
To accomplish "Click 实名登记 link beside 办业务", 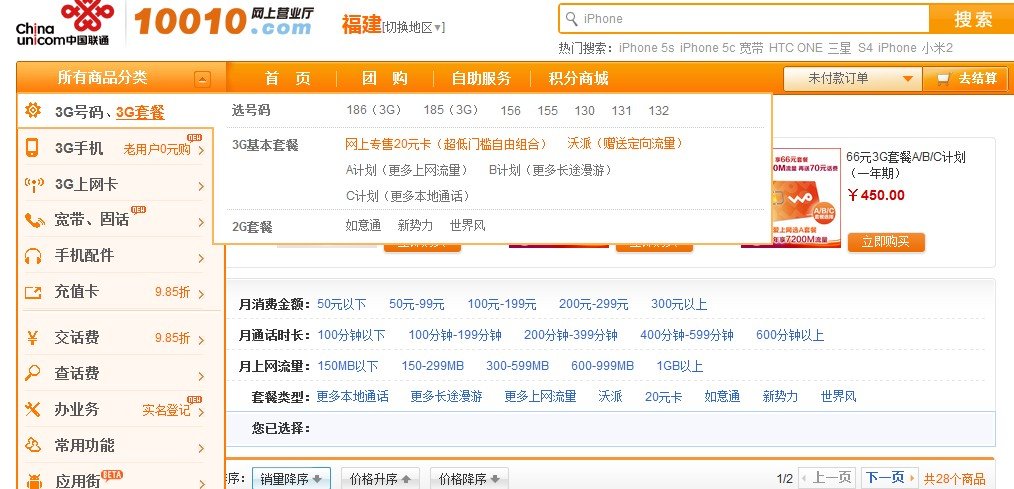I will point(166,411).
